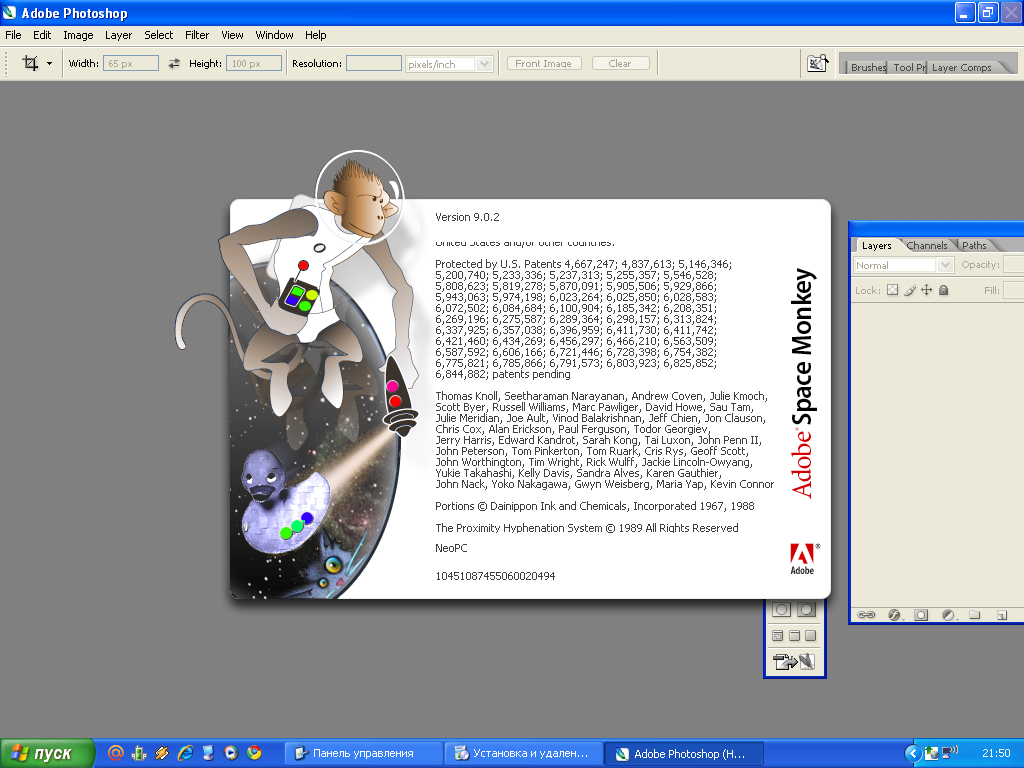Click the layer link icon in Layers panel
This screenshot has width=1024, height=768.
tap(866, 615)
